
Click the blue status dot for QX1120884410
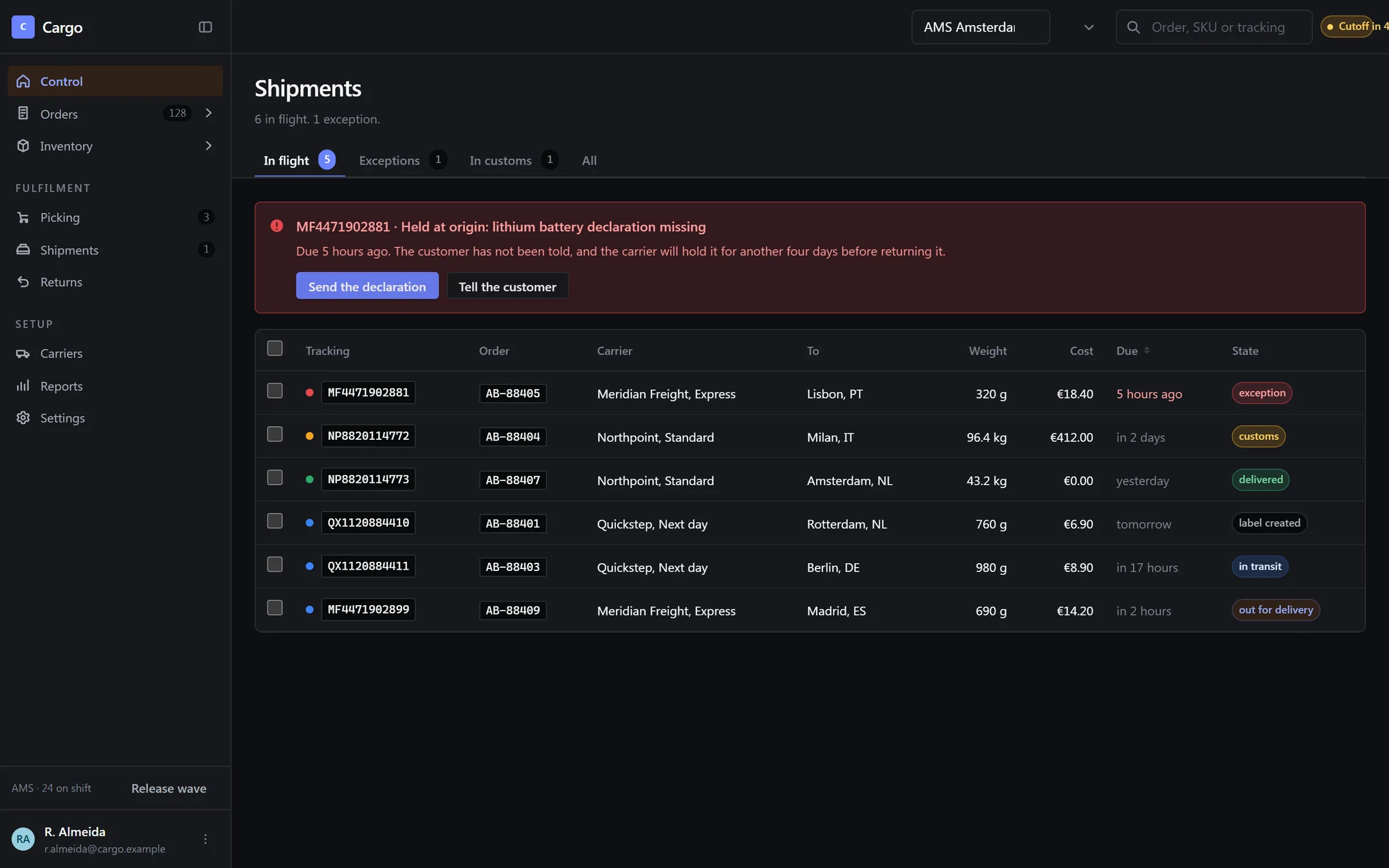[309, 523]
